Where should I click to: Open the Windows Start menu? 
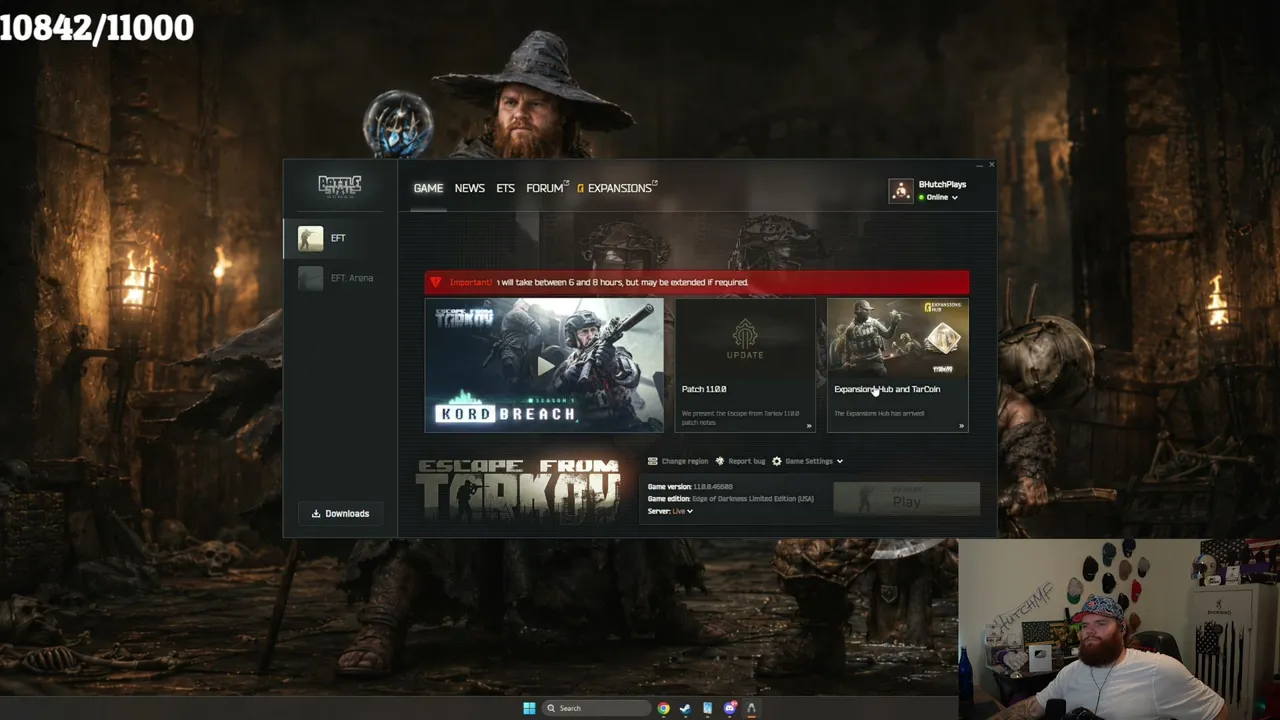(529, 708)
